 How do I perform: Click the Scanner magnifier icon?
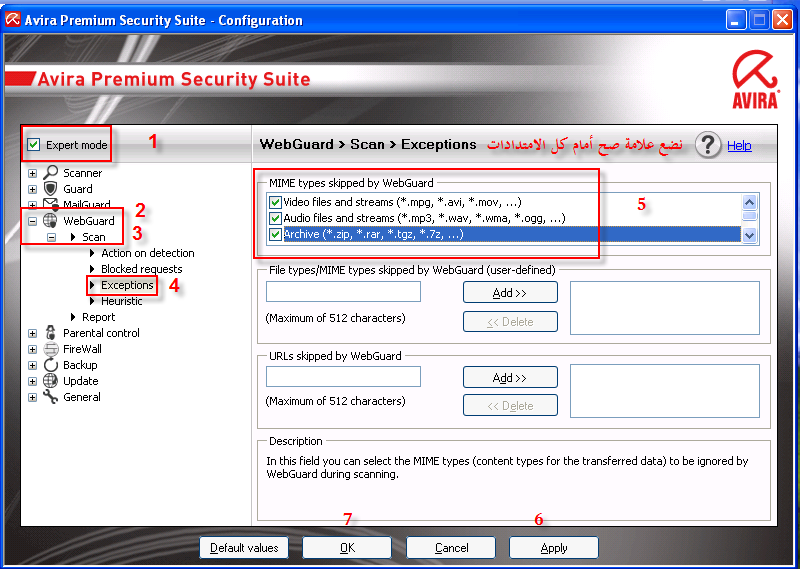tap(51, 172)
